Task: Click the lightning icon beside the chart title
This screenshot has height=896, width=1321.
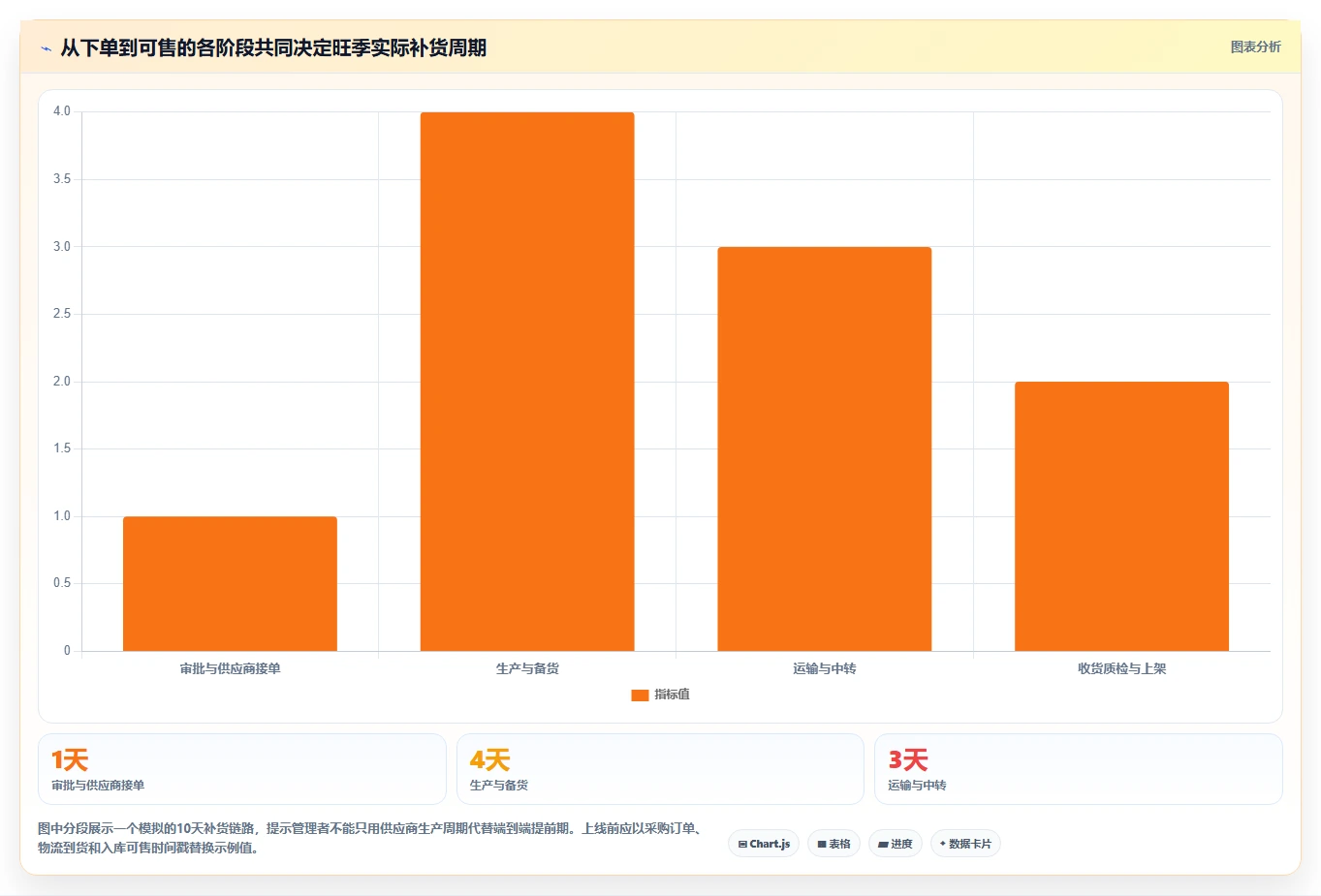Action: [46, 48]
